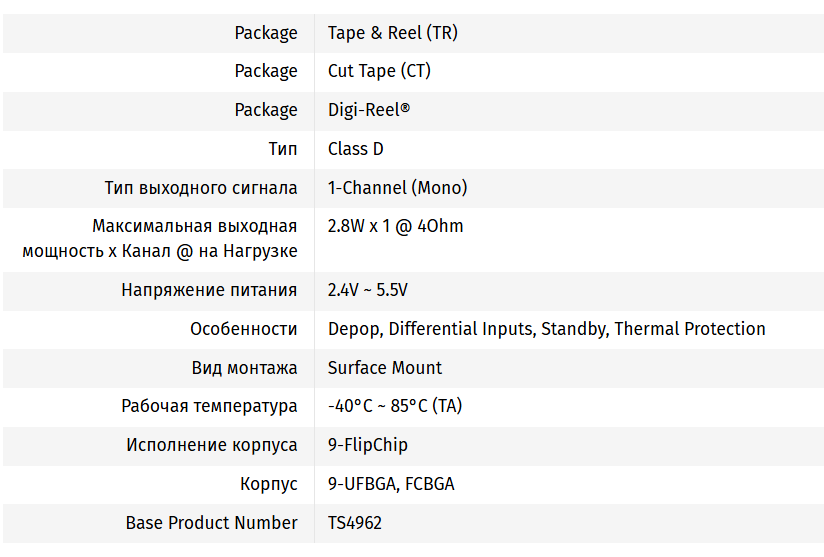Click the "Особенности" row label
824x557 pixels.
coord(243,329)
